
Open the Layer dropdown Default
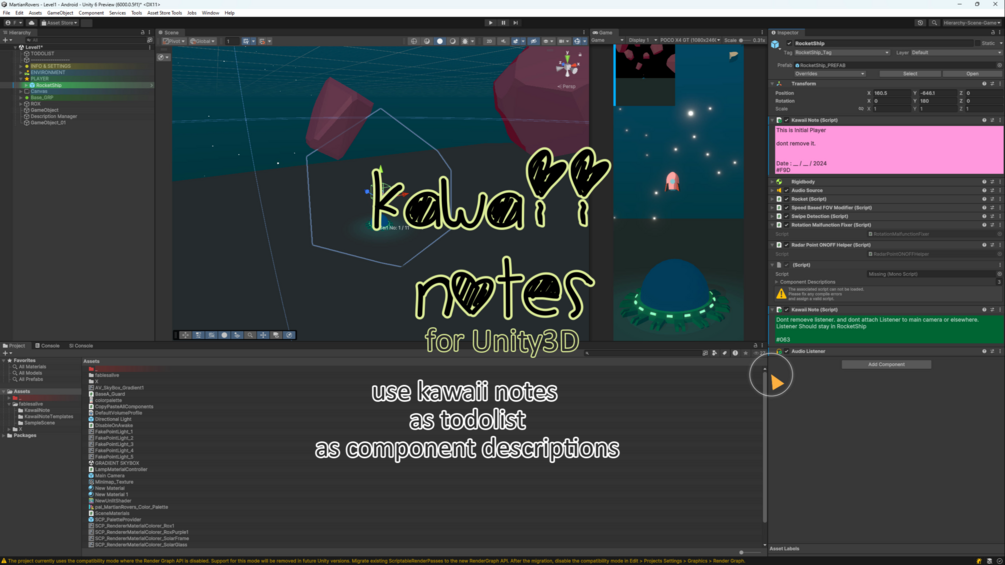[956, 53]
